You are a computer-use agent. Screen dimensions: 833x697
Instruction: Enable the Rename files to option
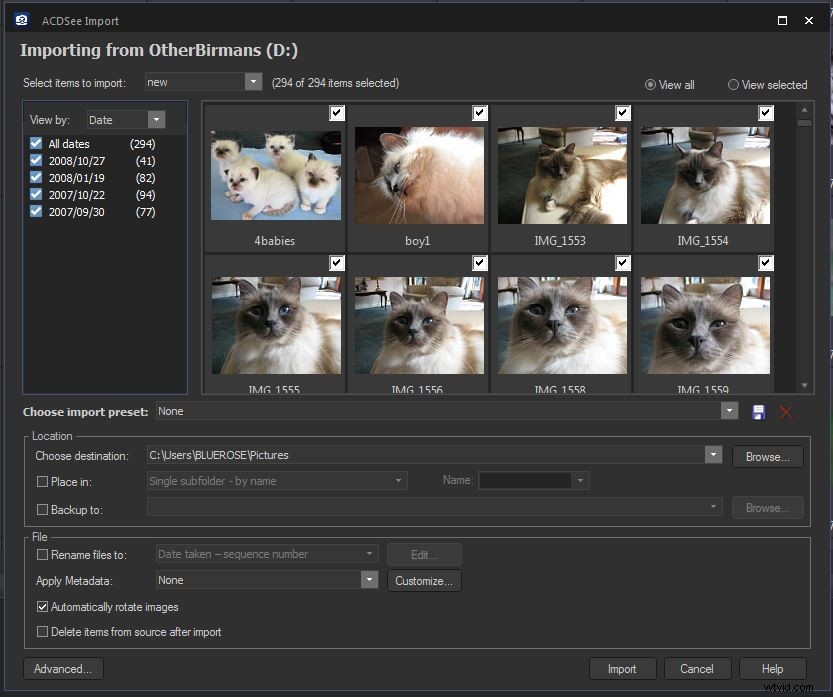click(x=42, y=554)
